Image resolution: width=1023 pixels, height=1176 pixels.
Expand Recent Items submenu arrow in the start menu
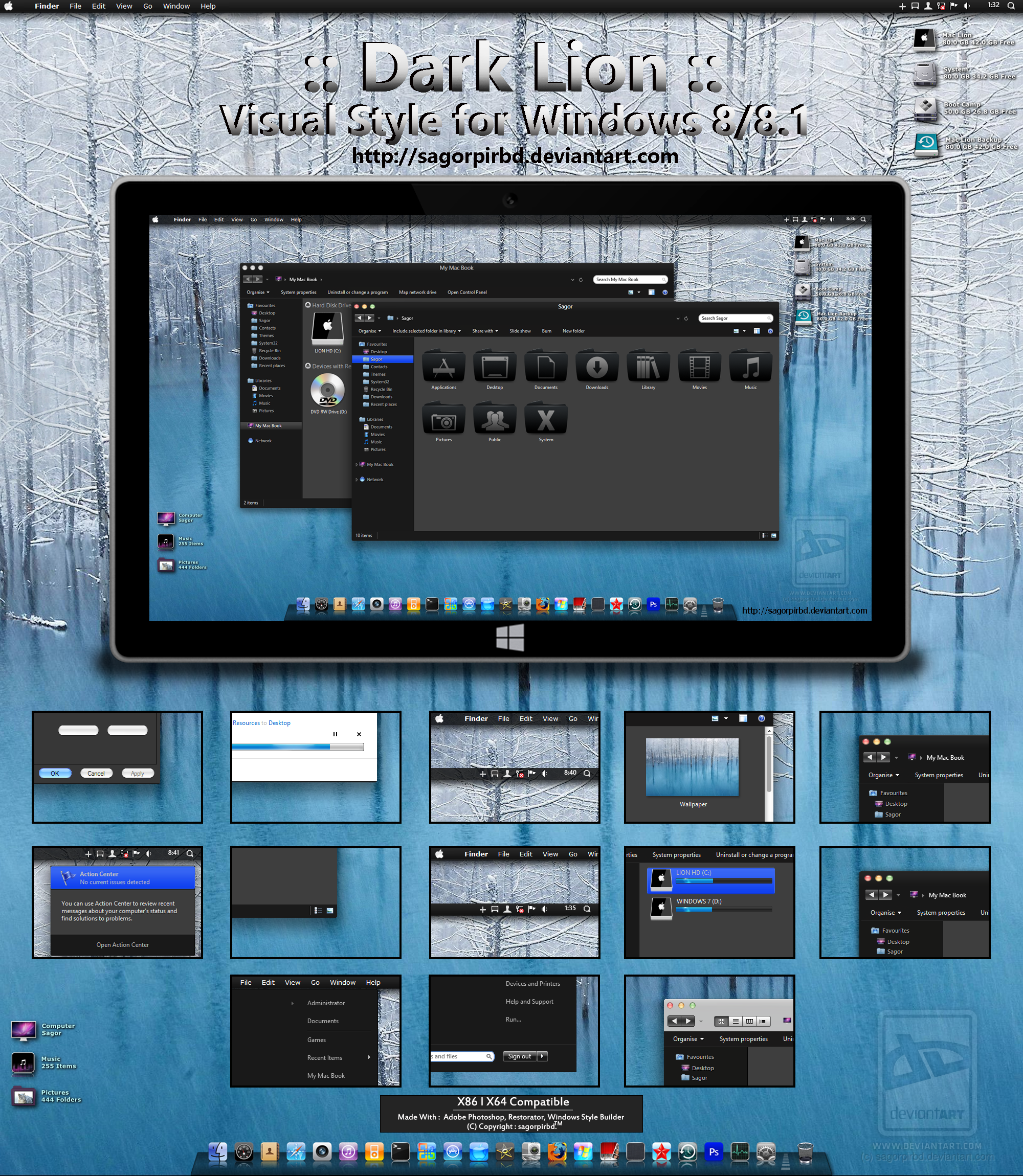[x=369, y=1057]
